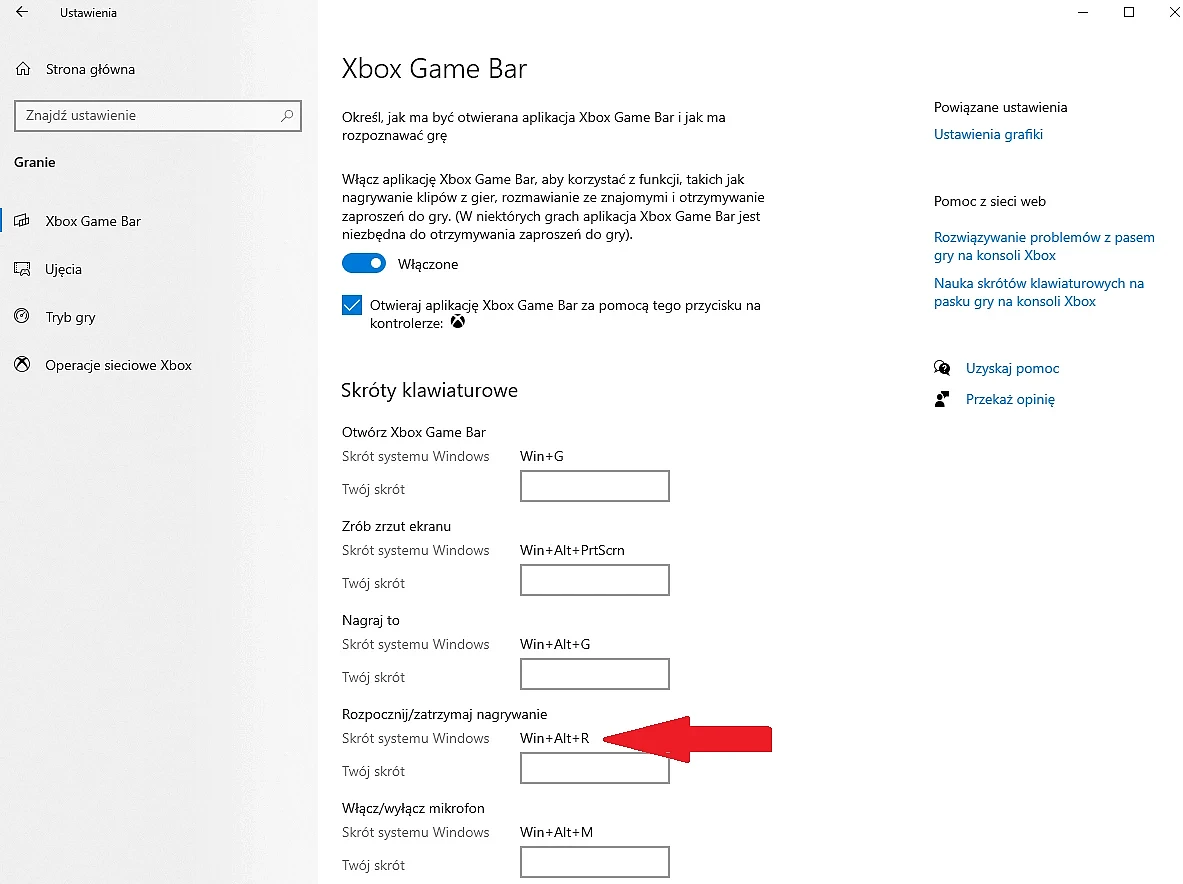
Task: Click the Uzyskaj pomoc link
Action: pyautogui.click(x=1012, y=368)
